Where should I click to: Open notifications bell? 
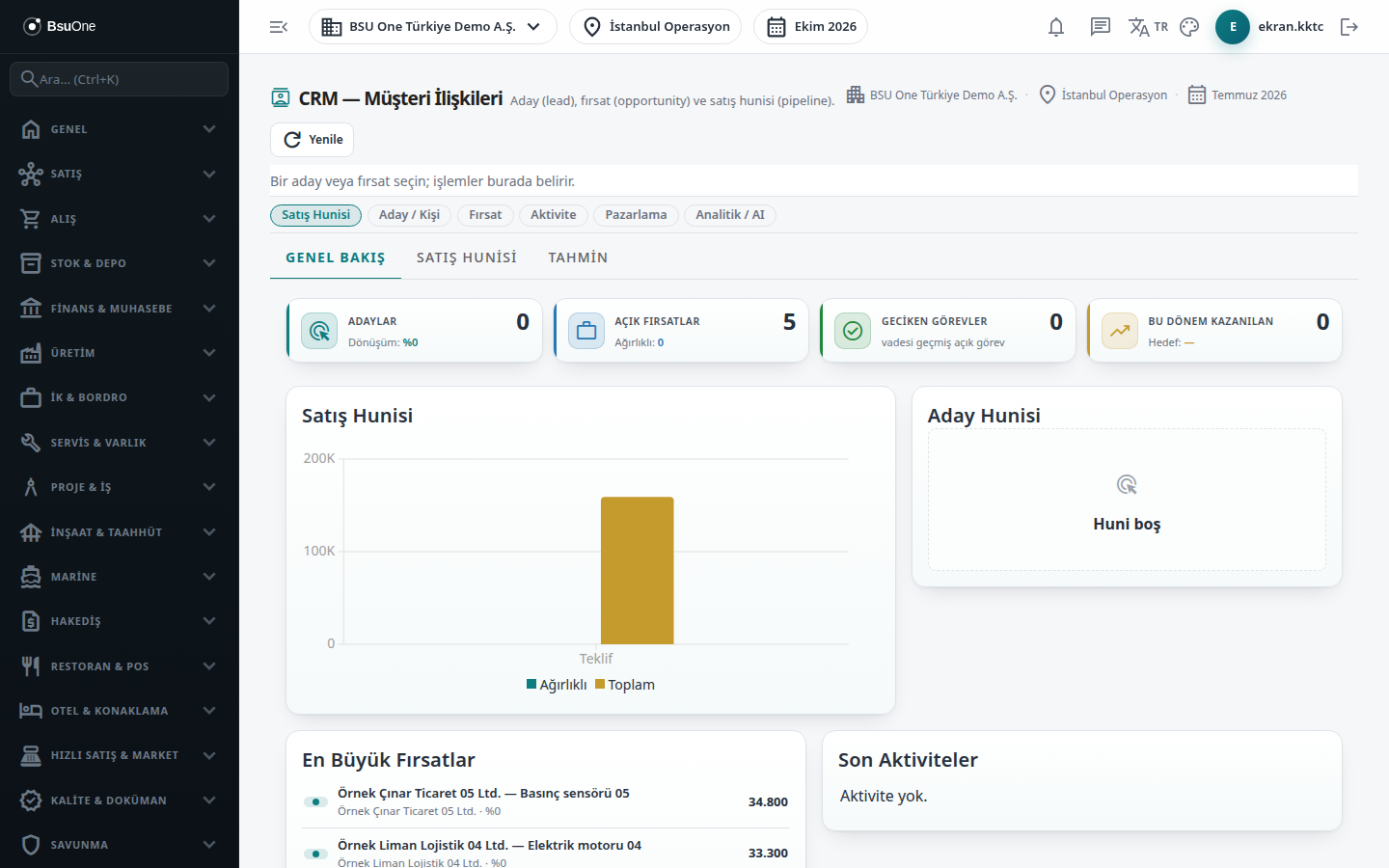[x=1056, y=27]
